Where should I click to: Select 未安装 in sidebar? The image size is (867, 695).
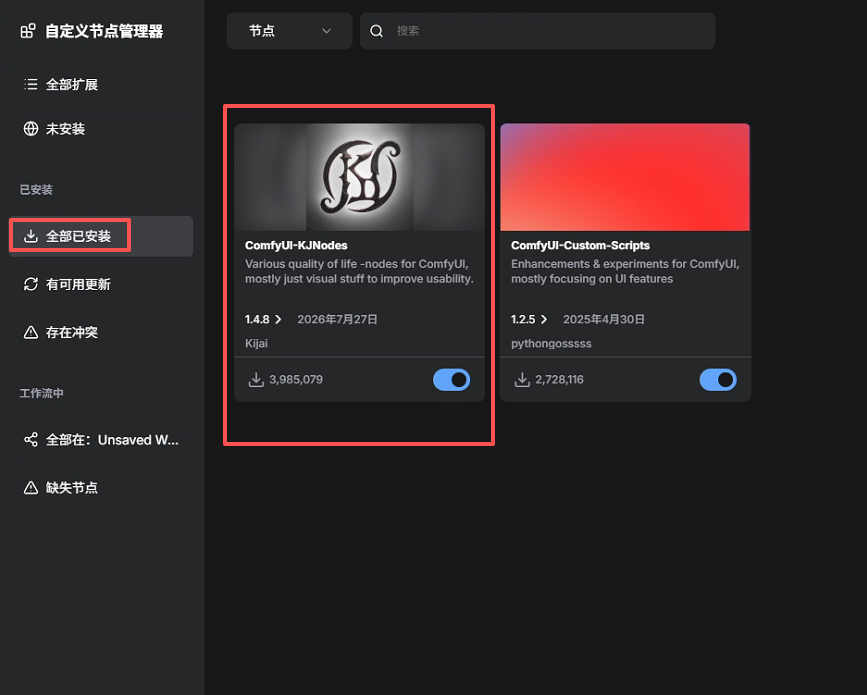[101, 129]
